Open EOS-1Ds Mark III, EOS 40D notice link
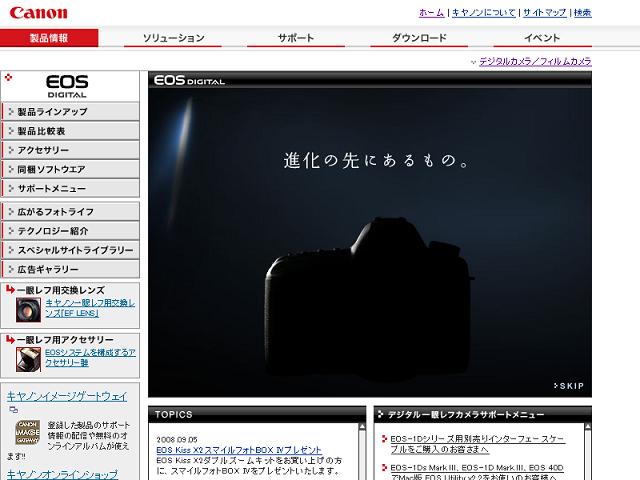This screenshot has height=480, width=640. pos(477,473)
